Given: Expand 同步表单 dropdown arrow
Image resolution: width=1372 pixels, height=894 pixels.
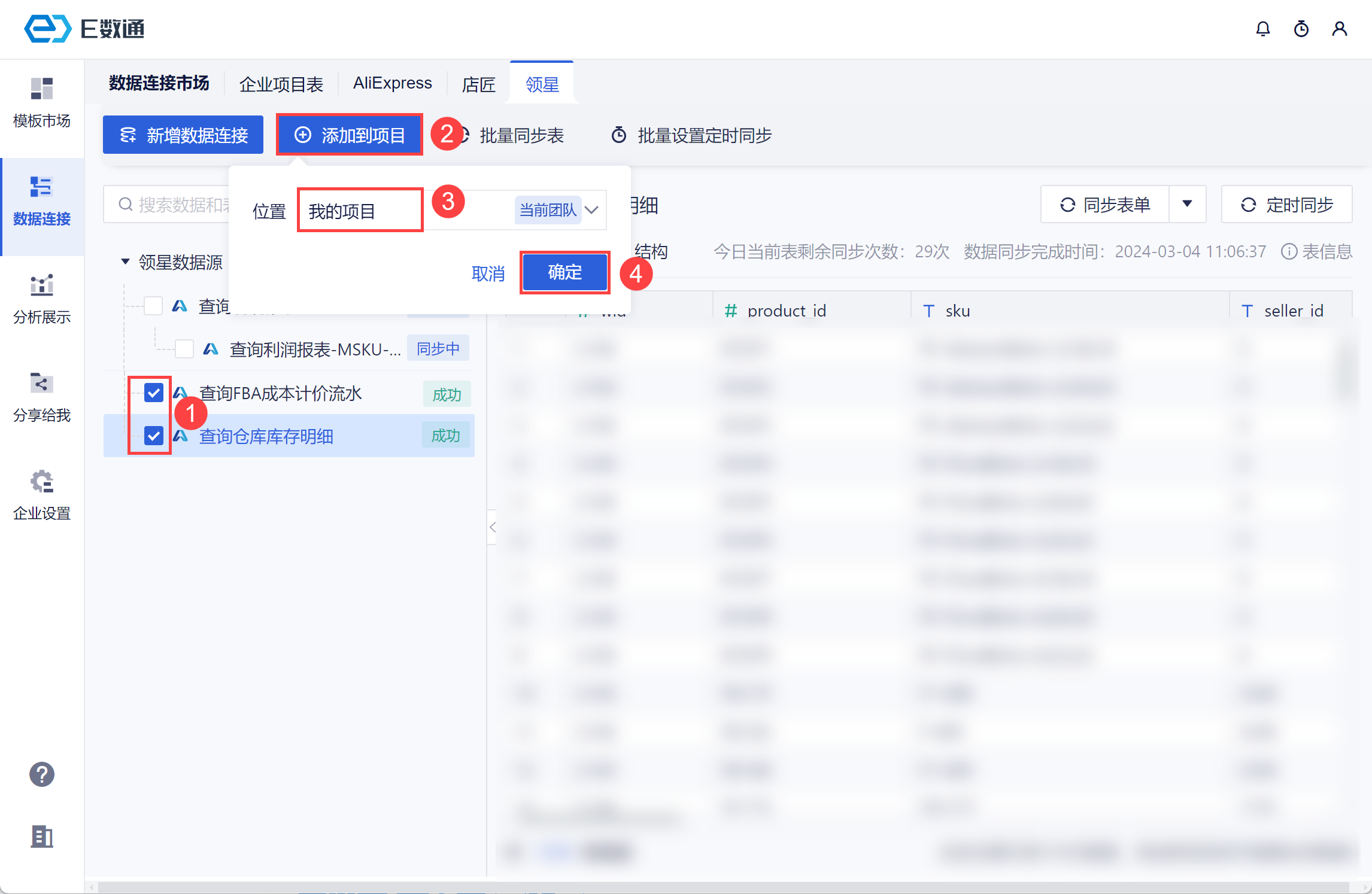Looking at the screenshot, I should 1187,204.
